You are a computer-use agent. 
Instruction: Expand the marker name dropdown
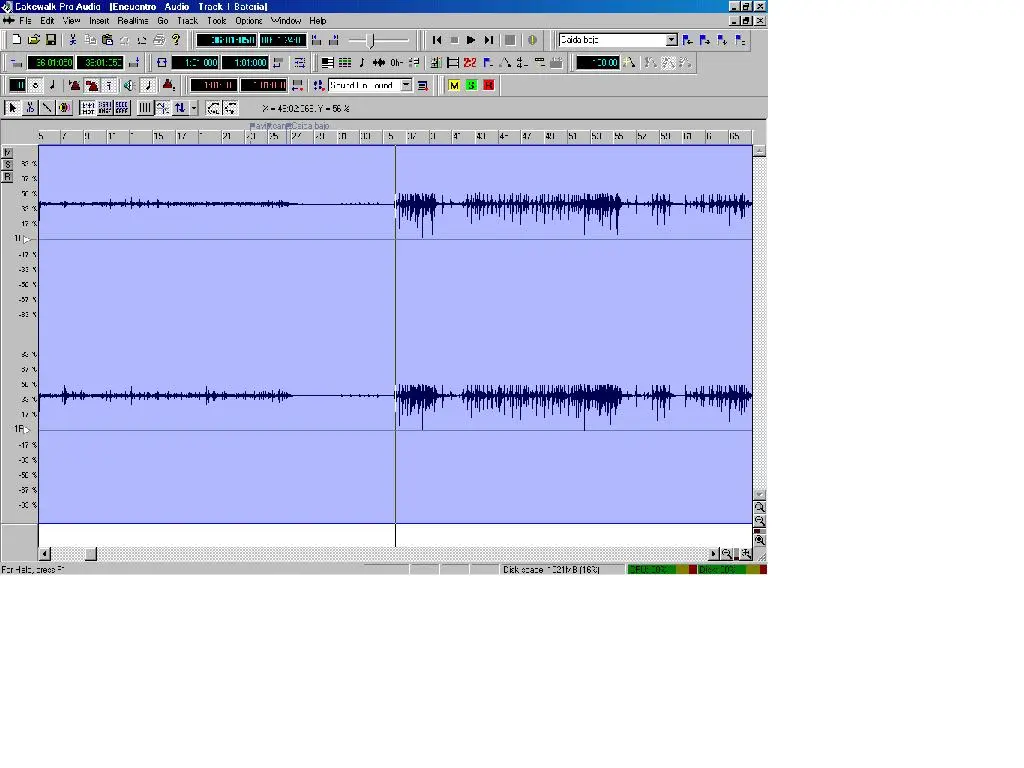click(x=672, y=40)
